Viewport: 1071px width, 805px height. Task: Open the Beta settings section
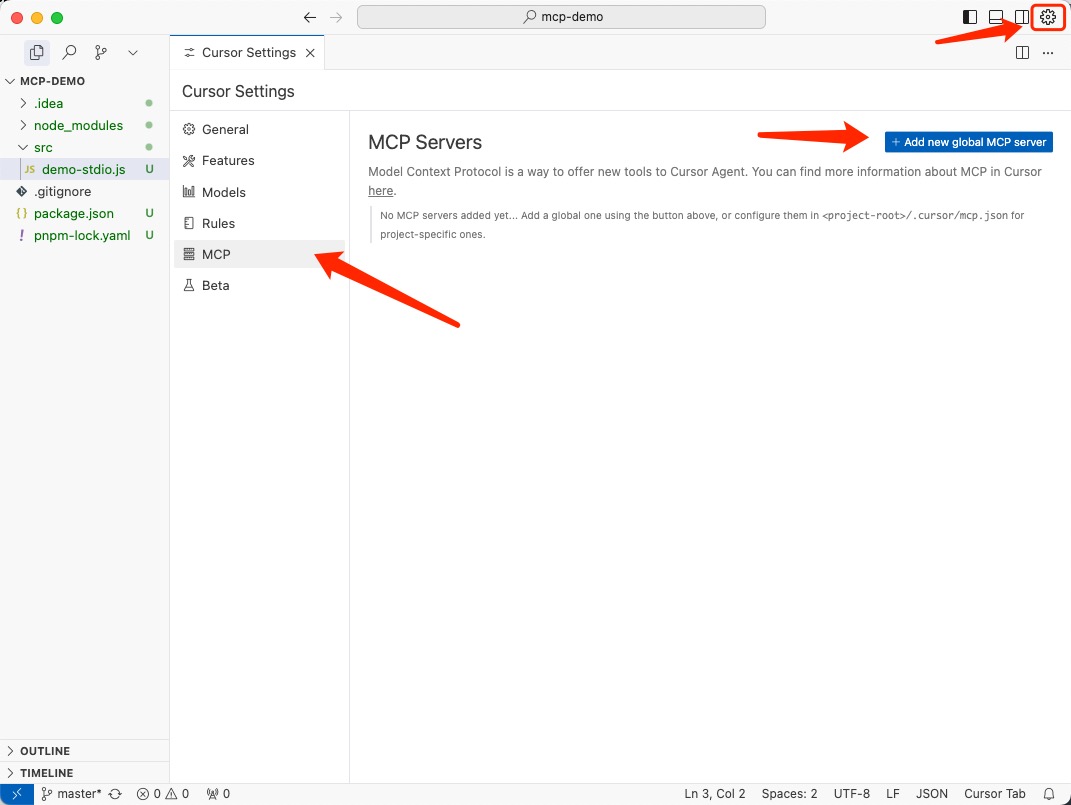click(215, 285)
